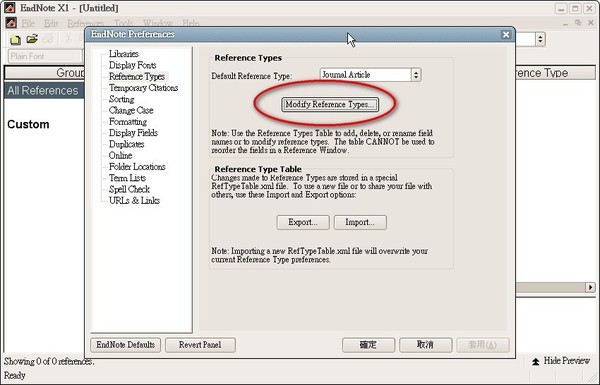
Task: Click the Plain Font selector field
Action: [45, 57]
